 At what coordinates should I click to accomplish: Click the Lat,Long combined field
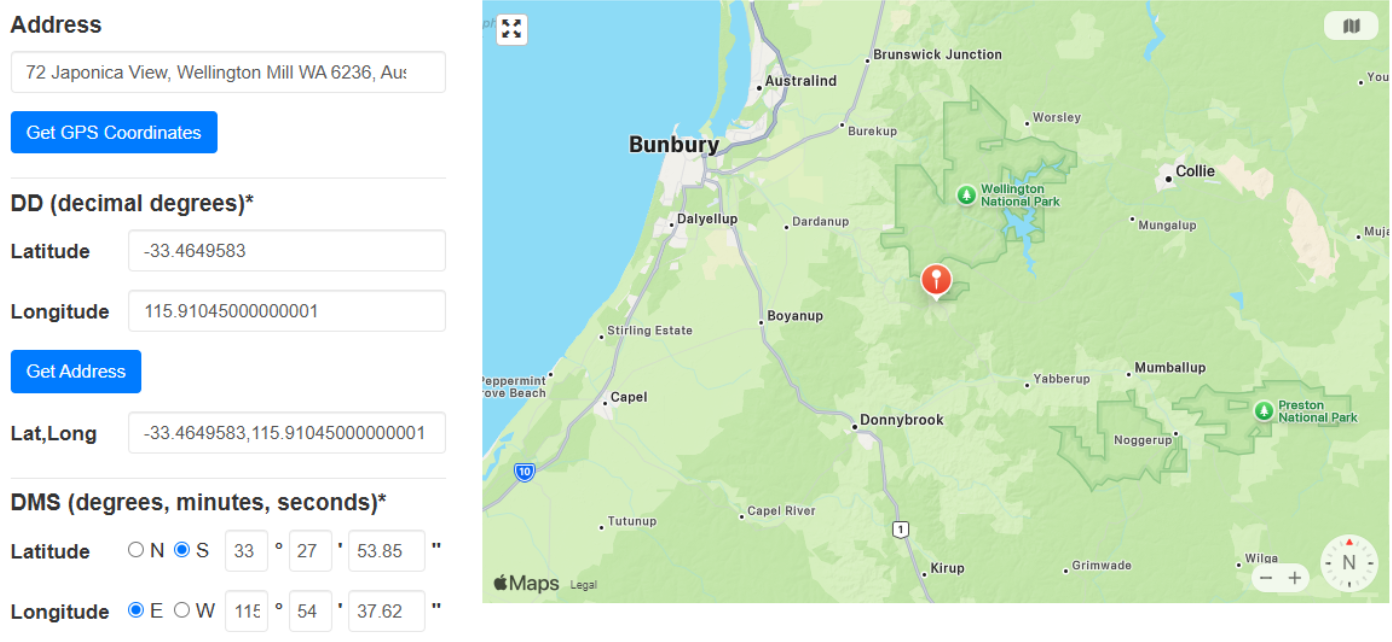tap(286, 433)
